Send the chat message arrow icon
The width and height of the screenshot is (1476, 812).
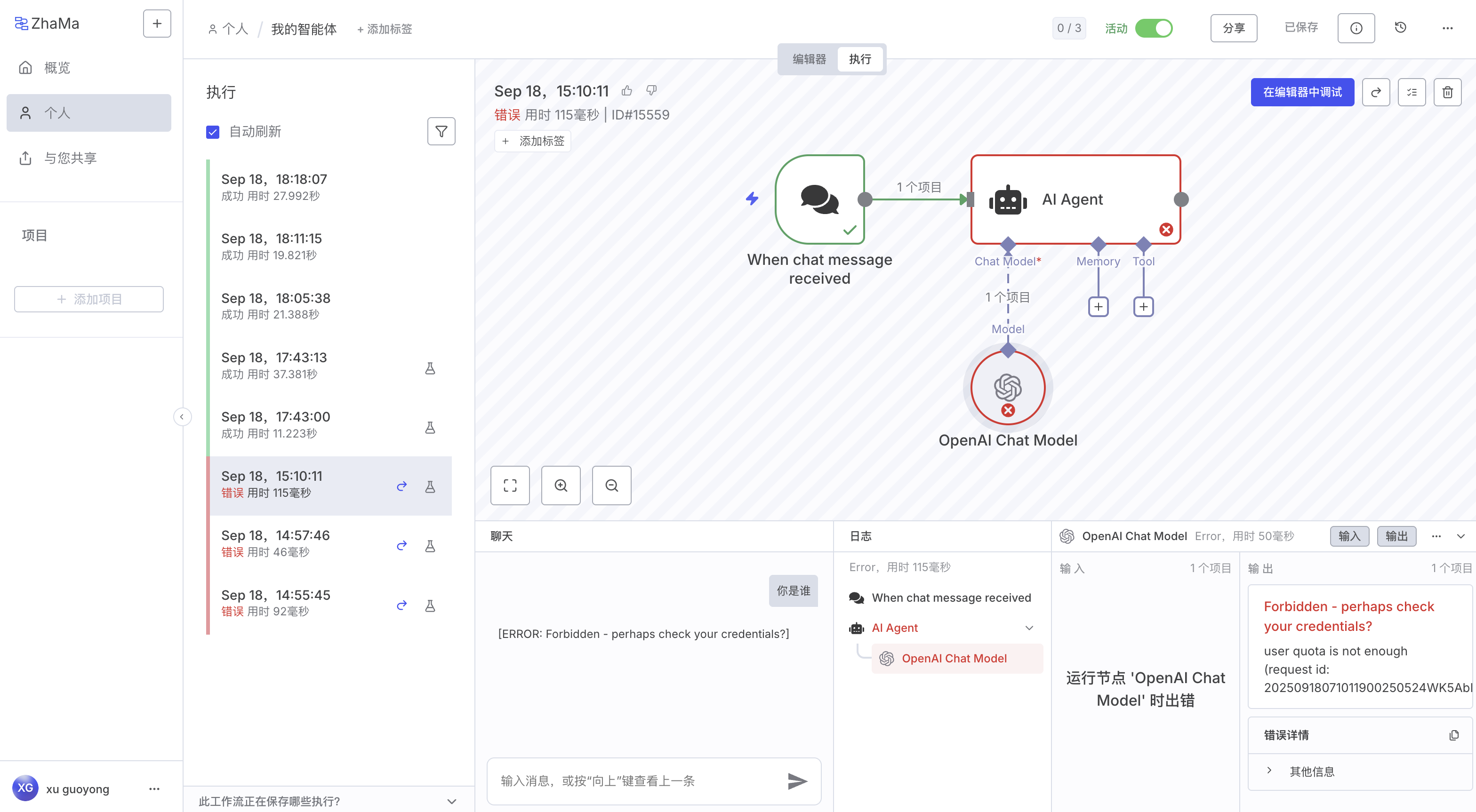coord(796,781)
